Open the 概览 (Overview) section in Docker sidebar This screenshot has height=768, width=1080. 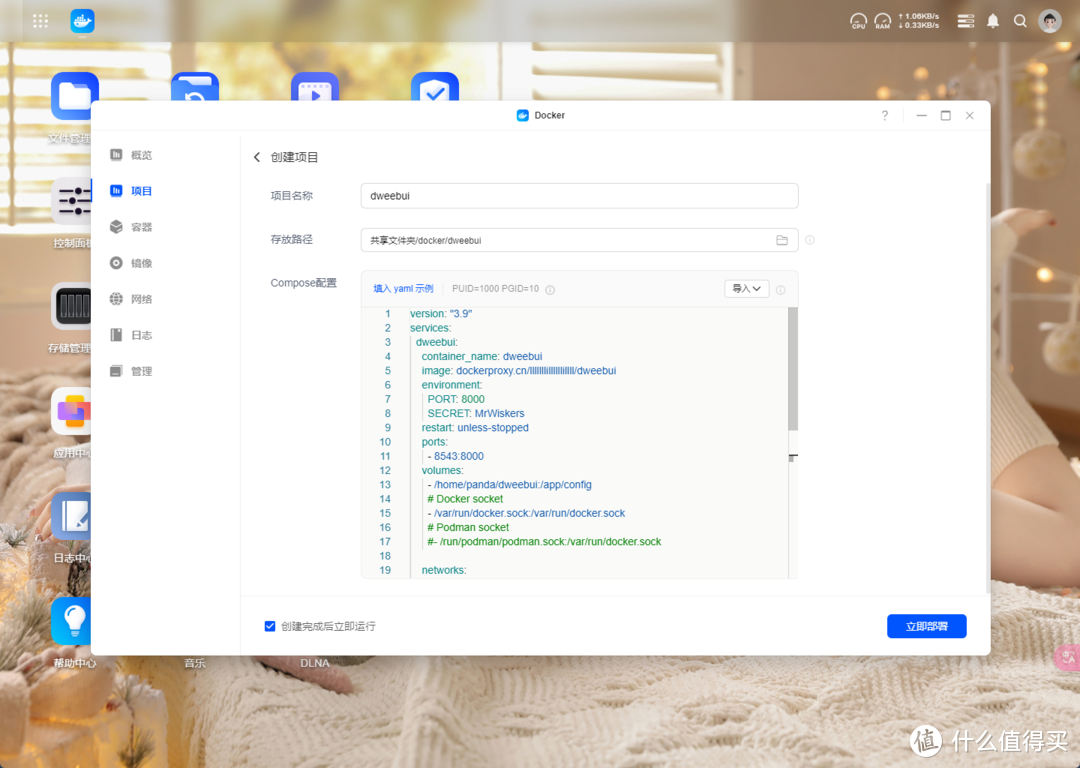click(140, 155)
